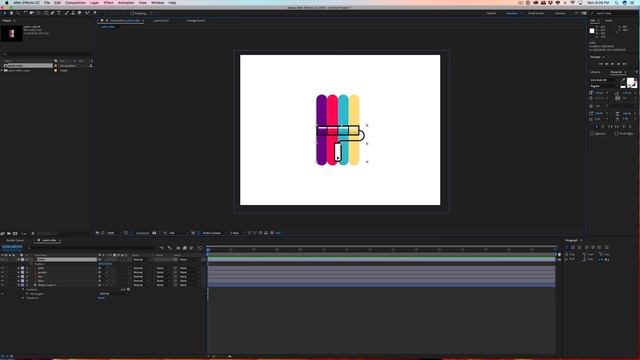
Task: Click the Search Help field
Action: [614, 13]
